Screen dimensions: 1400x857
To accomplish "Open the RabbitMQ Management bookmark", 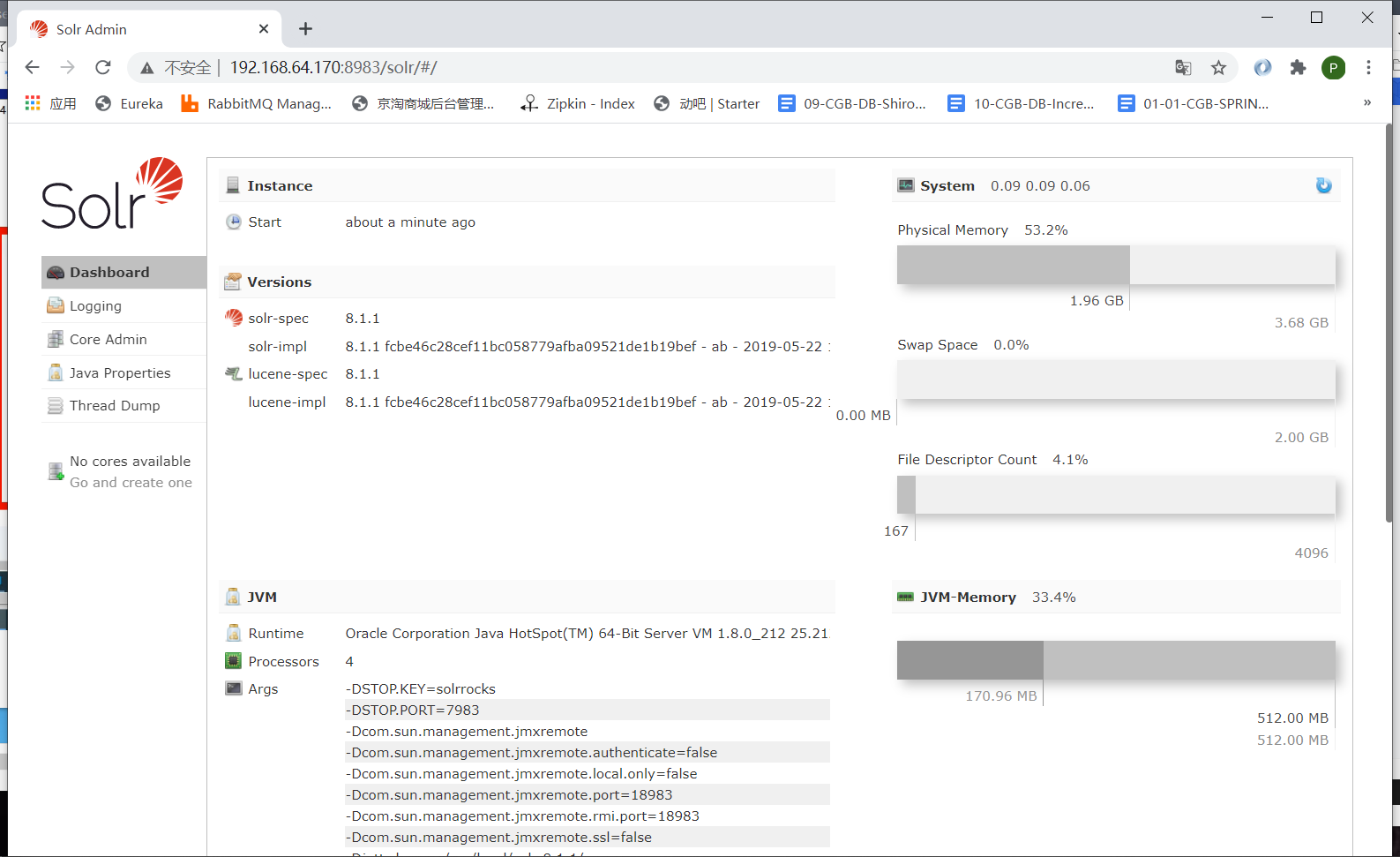I will [x=257, y=103].
